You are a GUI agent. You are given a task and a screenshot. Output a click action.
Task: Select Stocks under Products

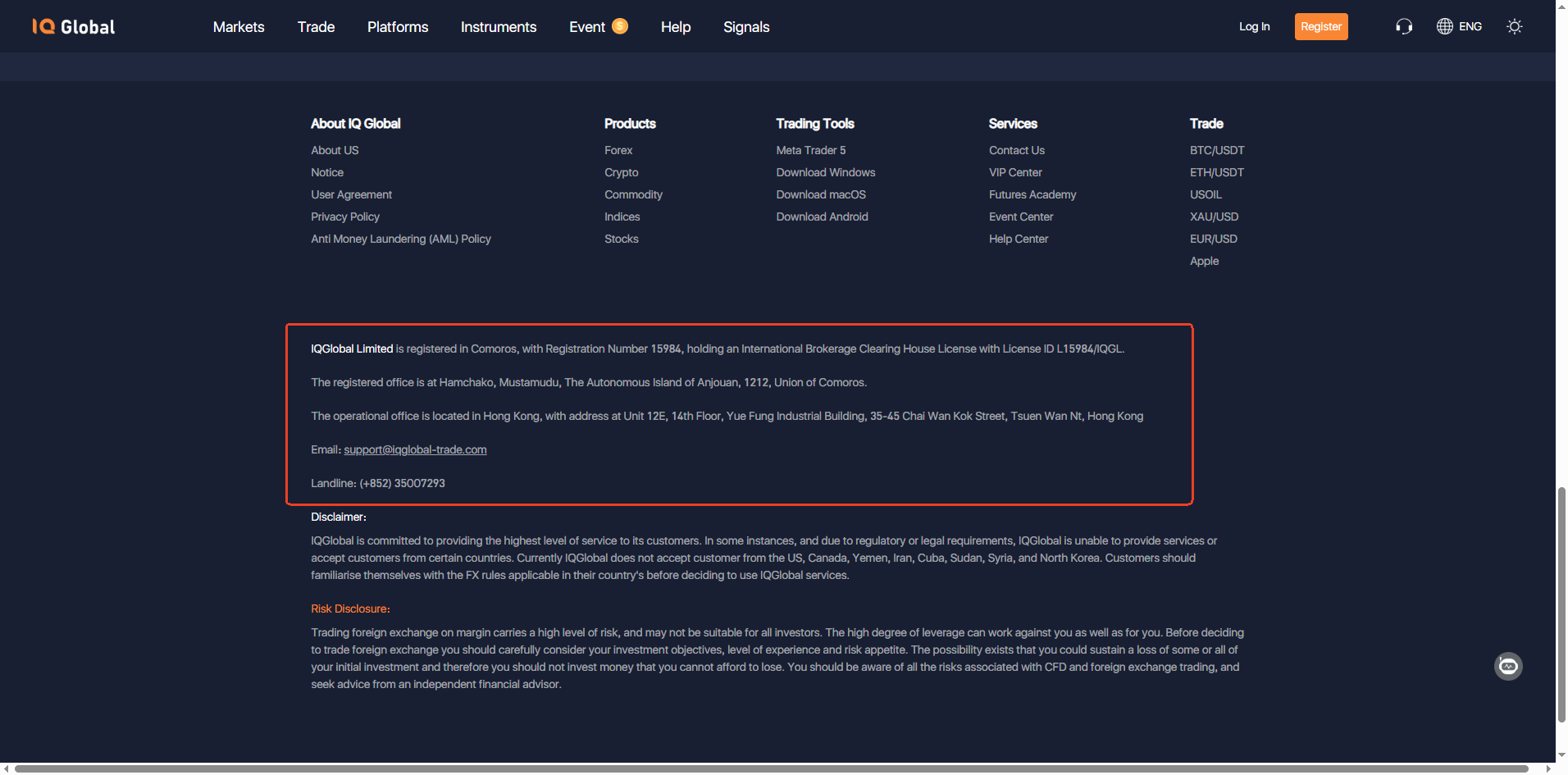[x=621, y=239]
